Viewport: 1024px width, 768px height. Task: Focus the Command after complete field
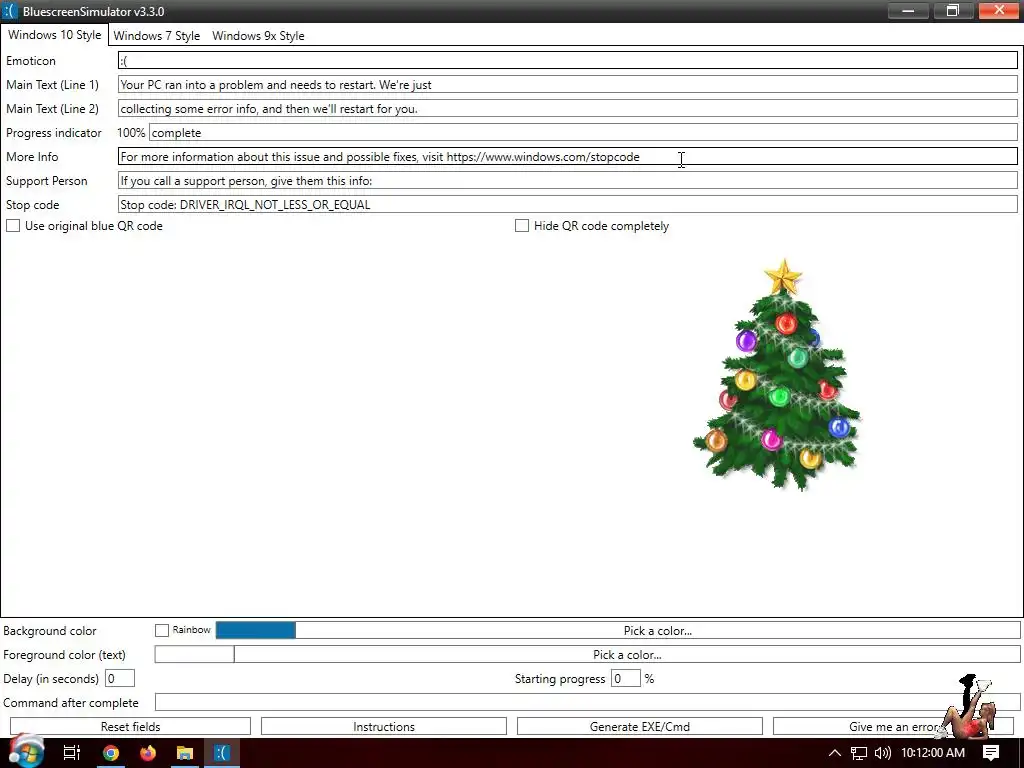tap(587, 703)
